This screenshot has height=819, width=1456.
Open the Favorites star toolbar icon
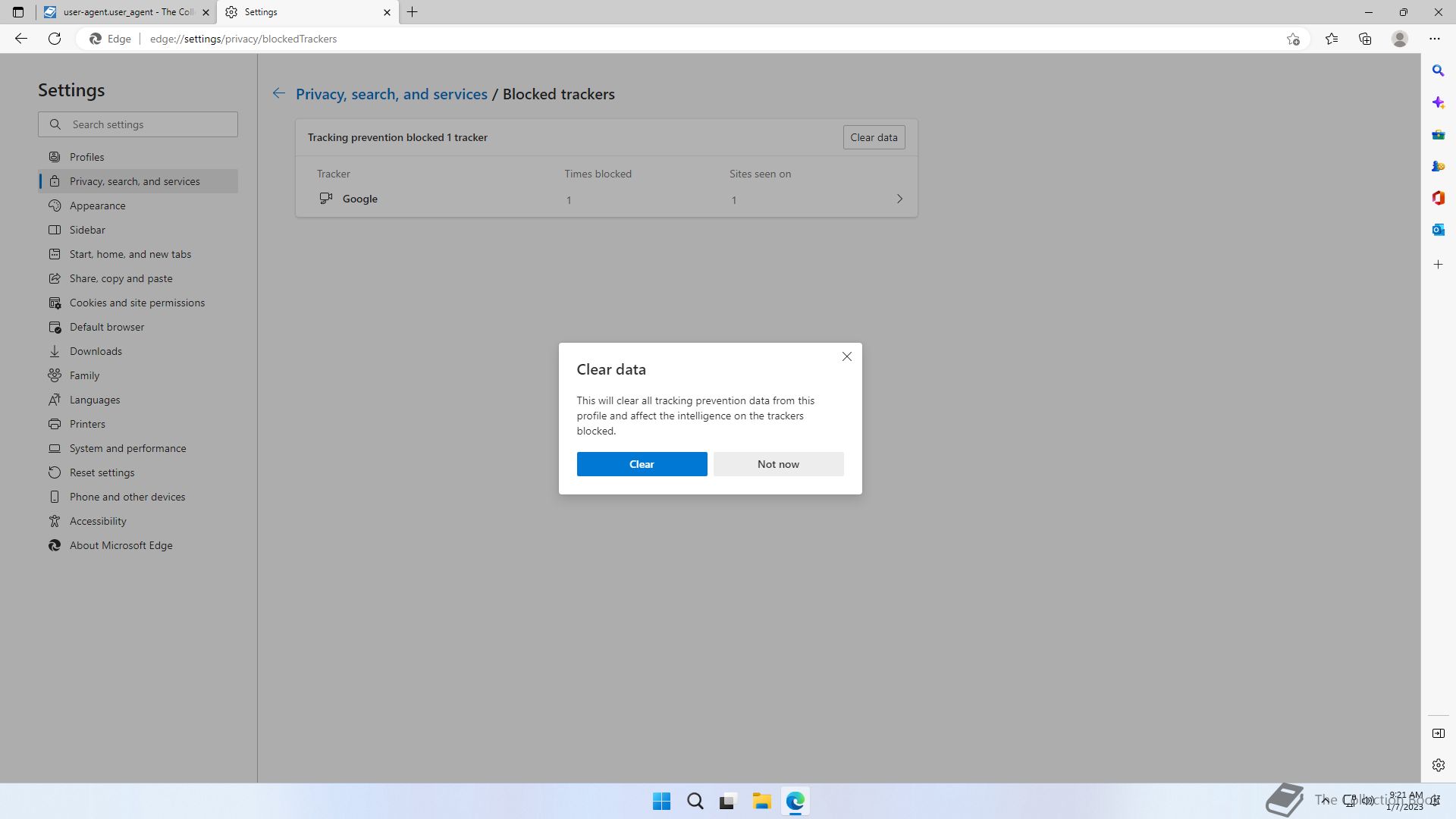click(x=1332, y=39)
